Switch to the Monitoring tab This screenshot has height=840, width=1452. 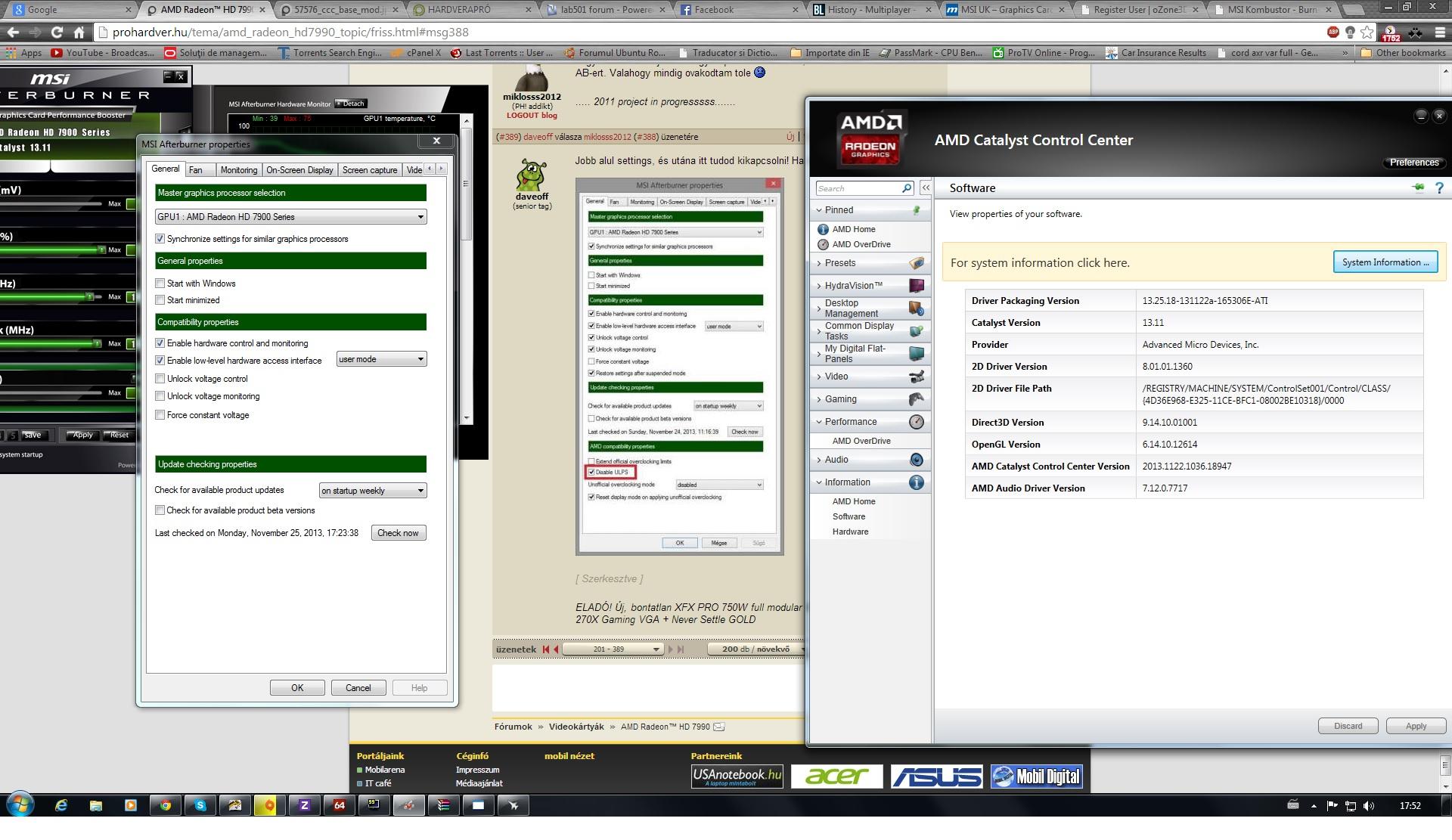pyautogui.click(x=238, y=170)
